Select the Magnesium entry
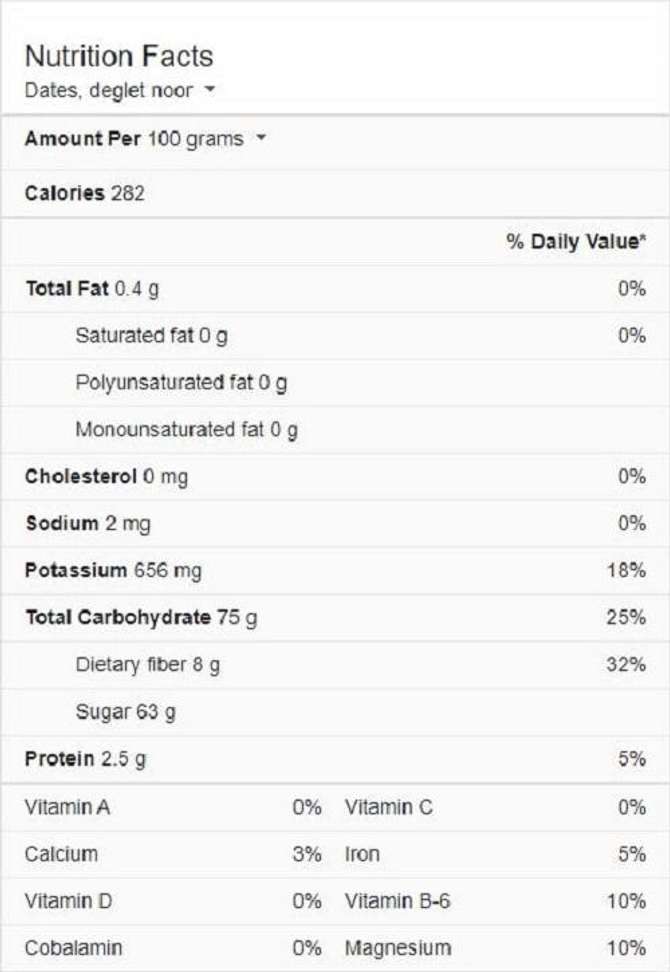670x972 pixels. [x=398, y=947]
